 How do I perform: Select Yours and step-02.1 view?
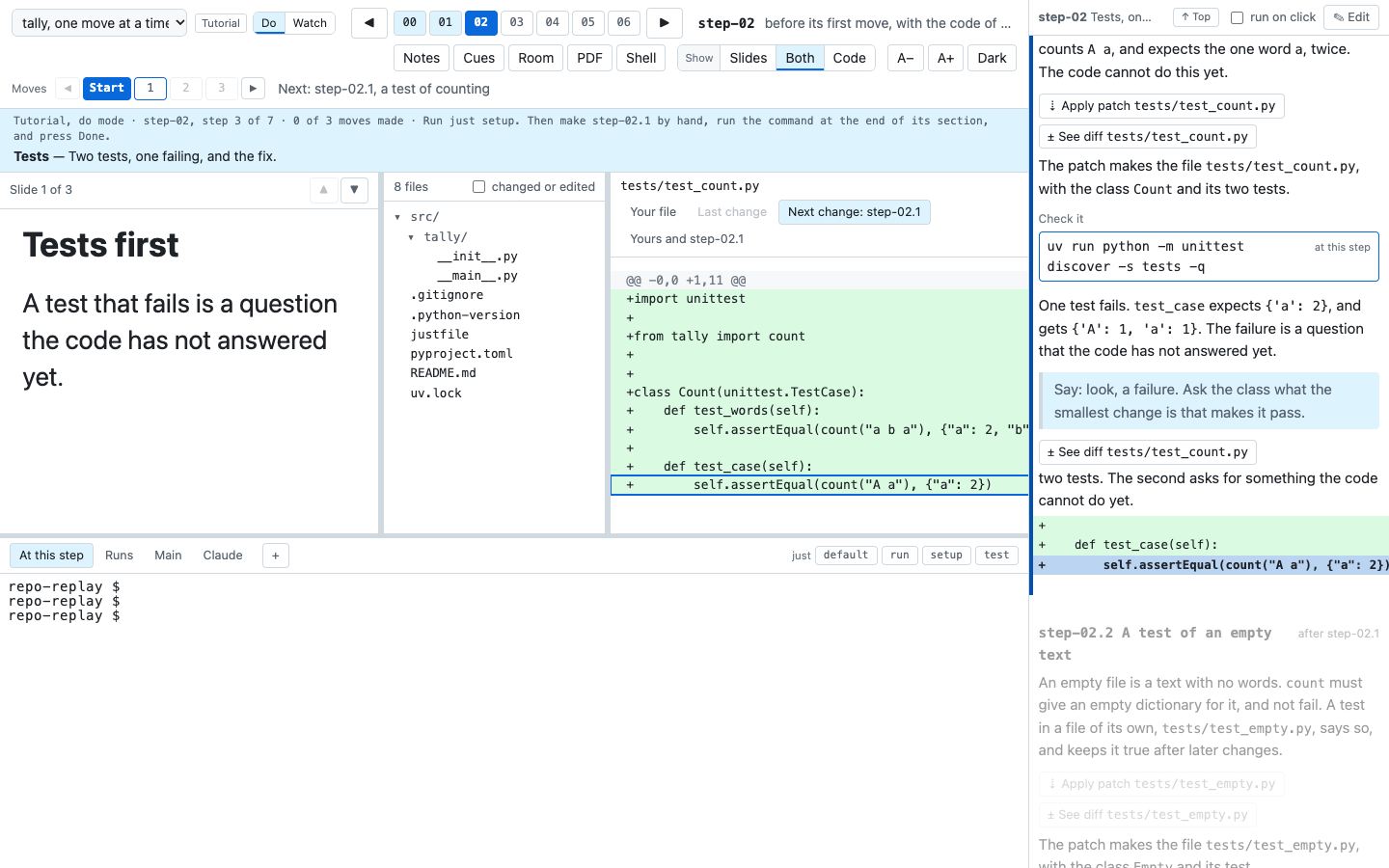pyautogui.click(x=687, y=239)
